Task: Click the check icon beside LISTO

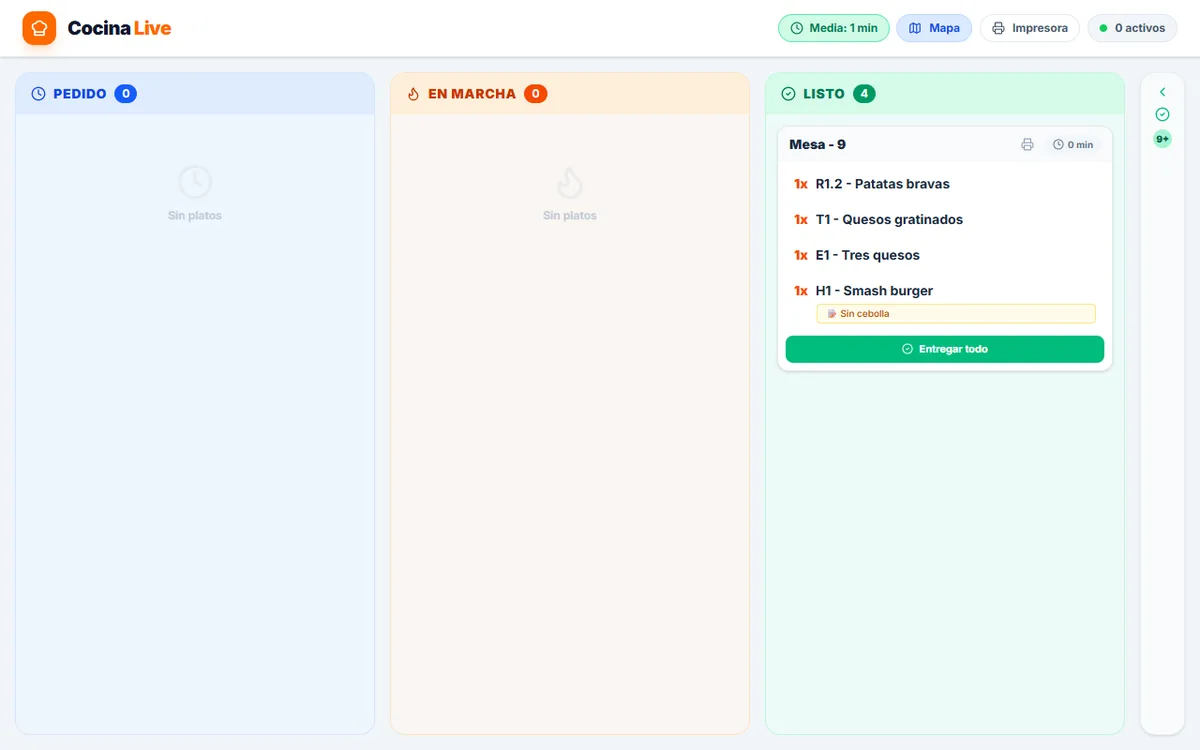Action: 788,94
